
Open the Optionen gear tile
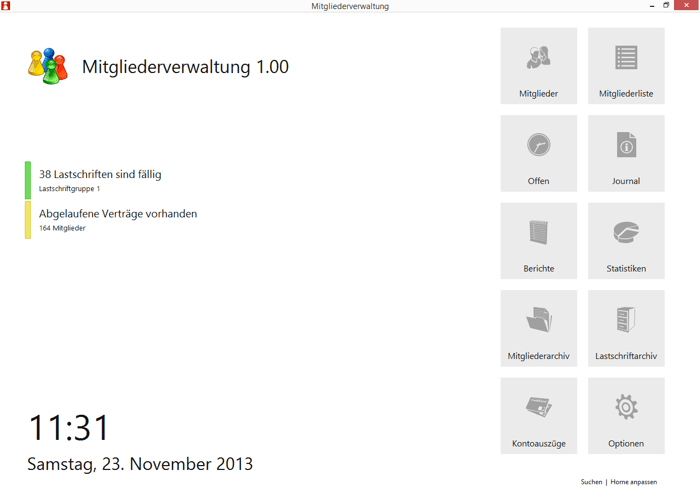point(626,416)
